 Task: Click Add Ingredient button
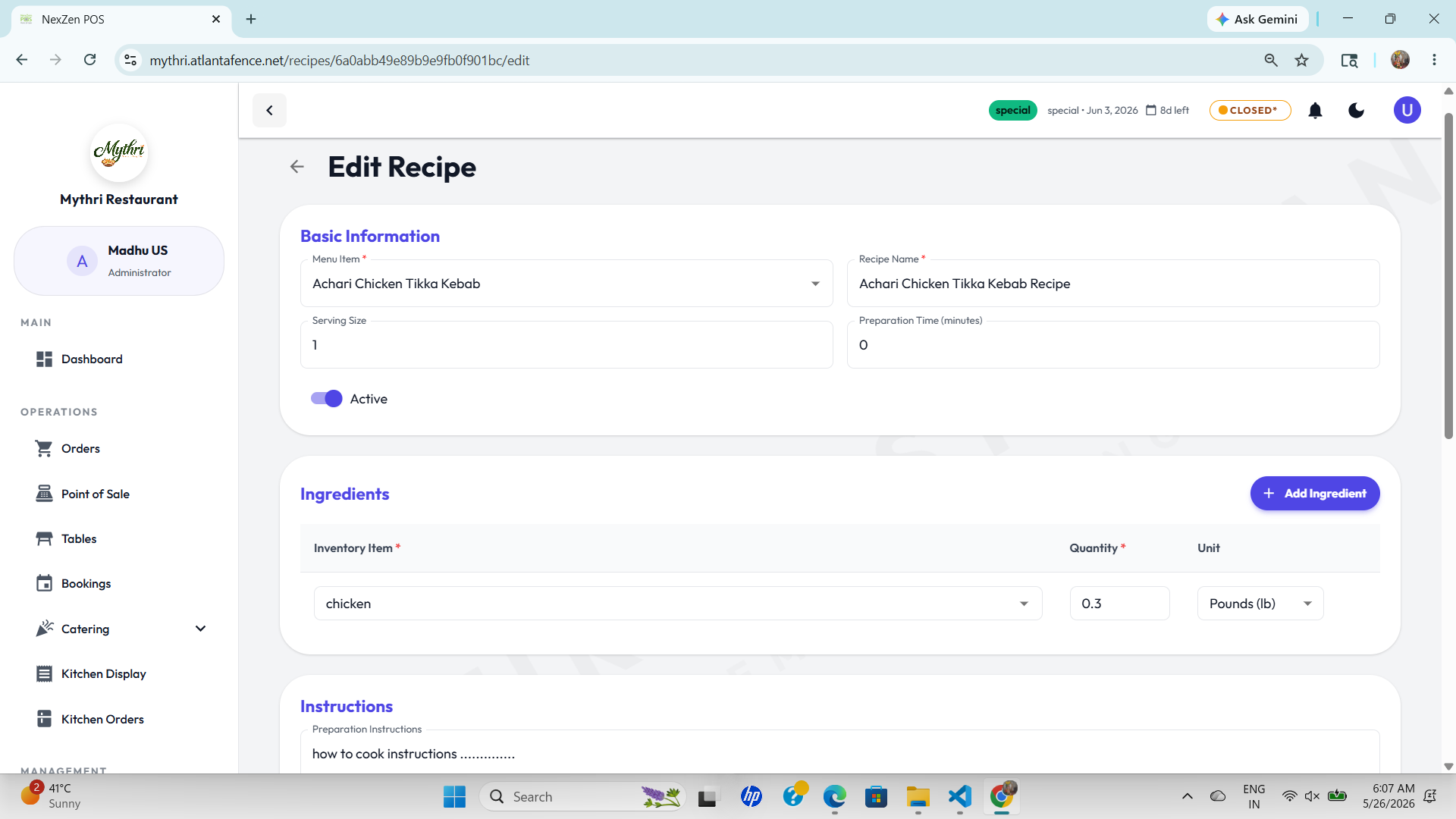[1315, 494]
